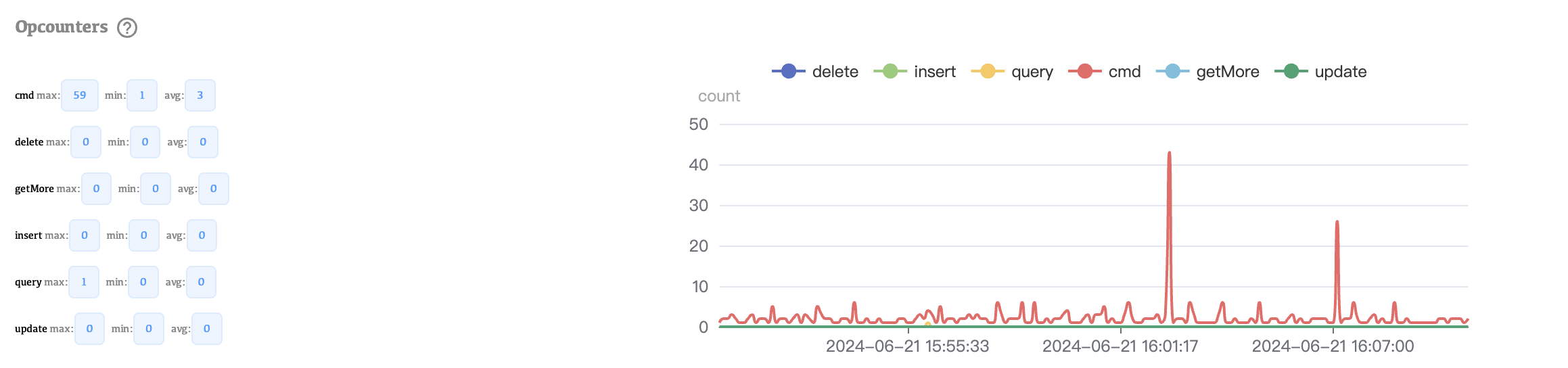Image resolution: width=1568 pixels, height=368 pixels.
Task: Click the 2024-06-21 16:07:00 axis label
Action: 1333,346
